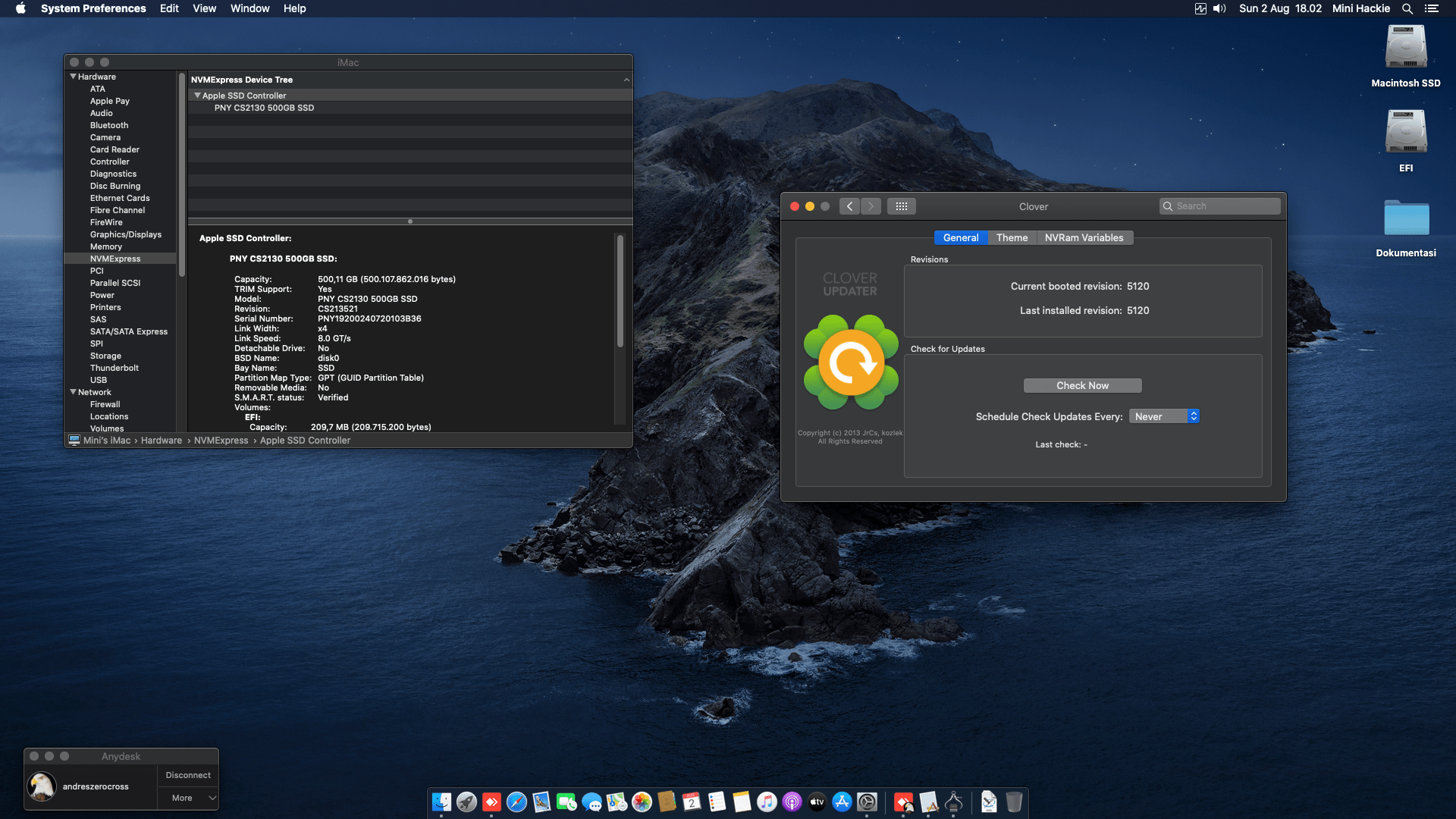This screenshot has width=1456, height=819.
Task: Collapse the Hardware section in sidebar
Action: click(74, 77)
